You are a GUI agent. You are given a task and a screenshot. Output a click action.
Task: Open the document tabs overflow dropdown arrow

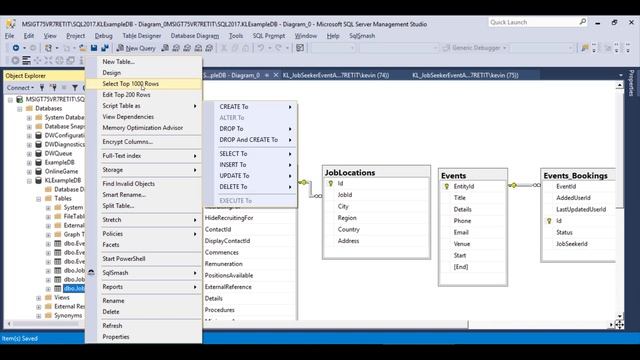click(621, 75)
